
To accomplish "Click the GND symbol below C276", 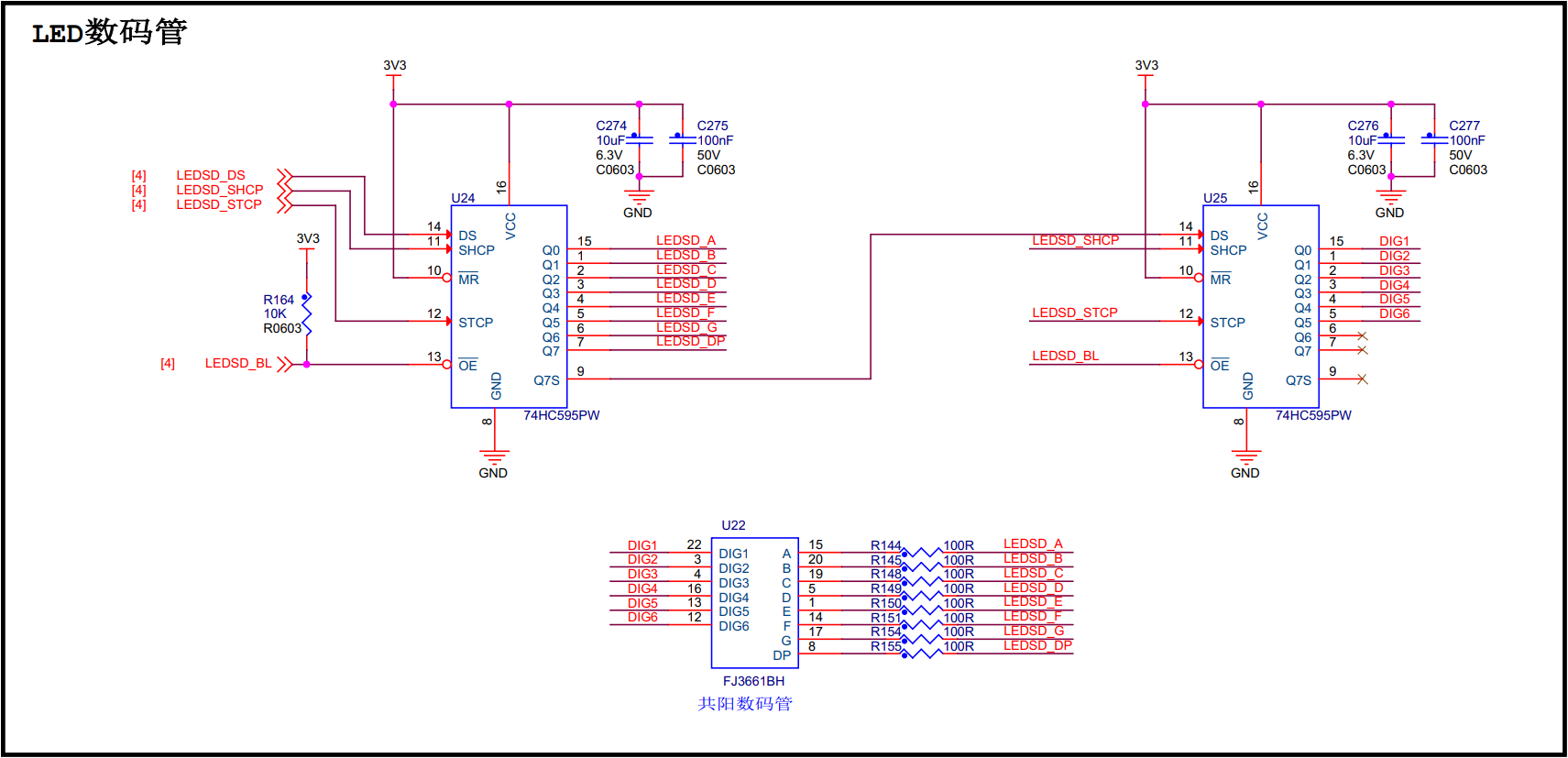I will [x=1391, y=196].
